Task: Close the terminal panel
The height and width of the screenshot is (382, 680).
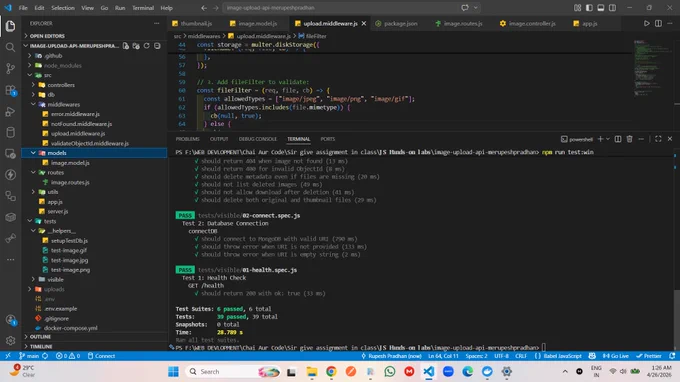Action: tap(670, 139)
